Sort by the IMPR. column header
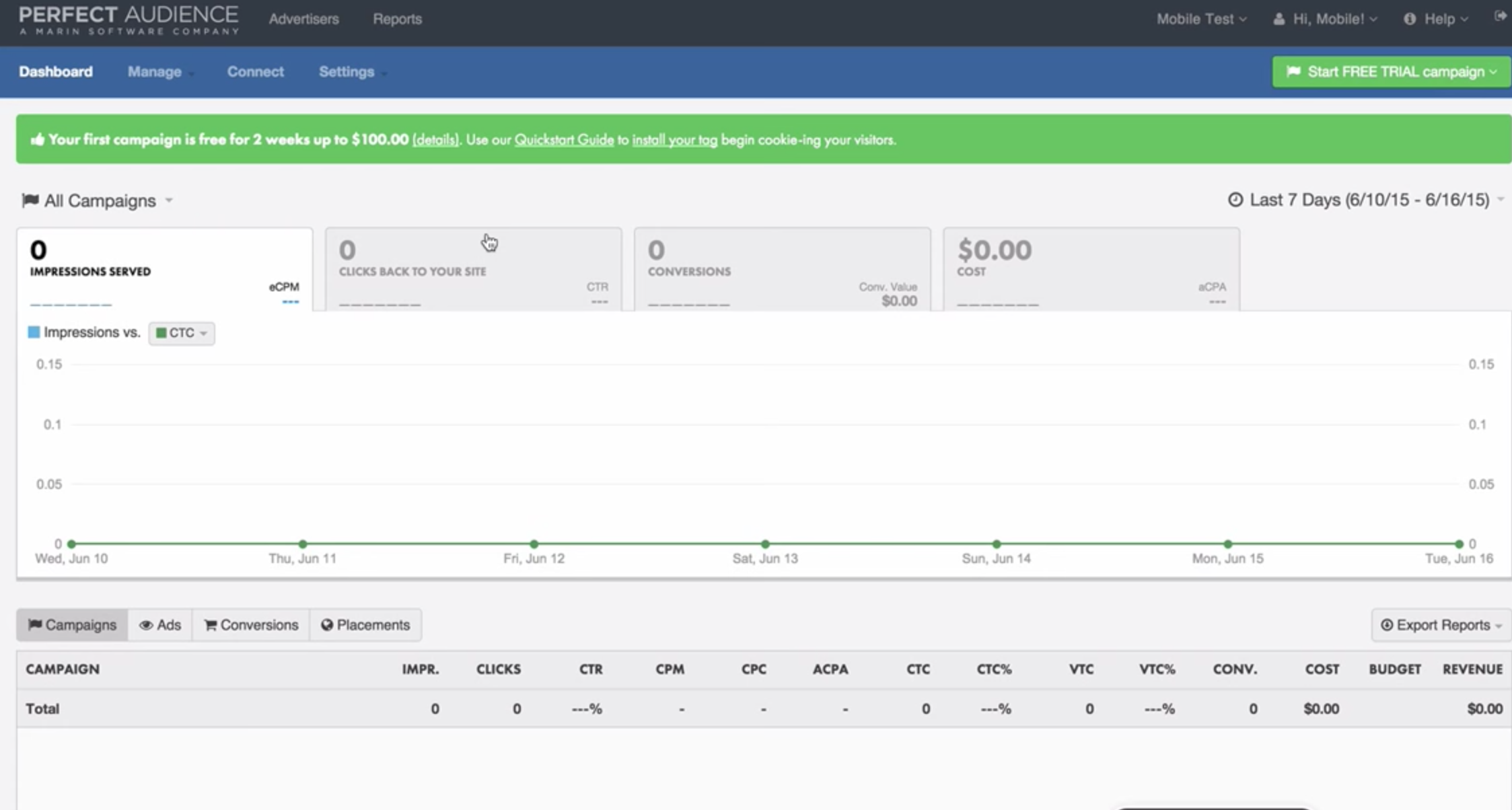This screenshot has height=810, width=1512. 421,669
